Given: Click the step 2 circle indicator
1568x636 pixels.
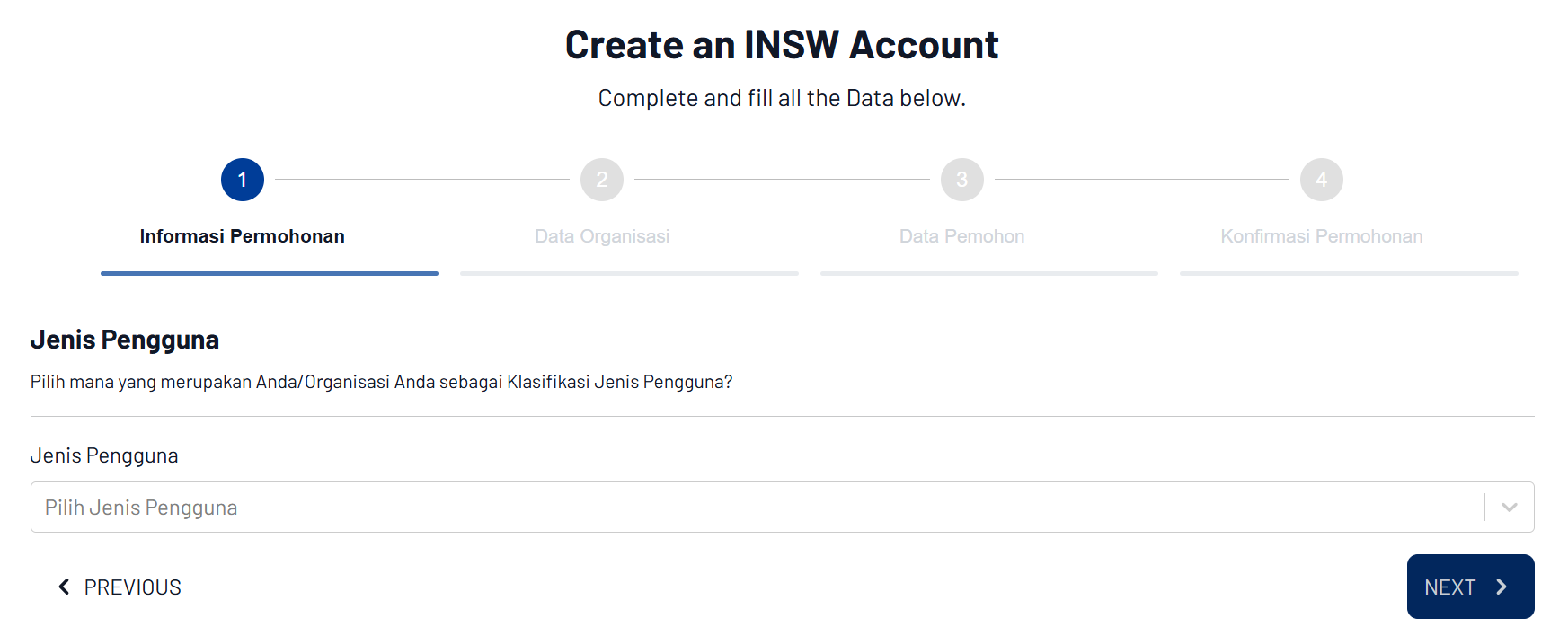Looking at the screenshot, I should click(602, 180).
